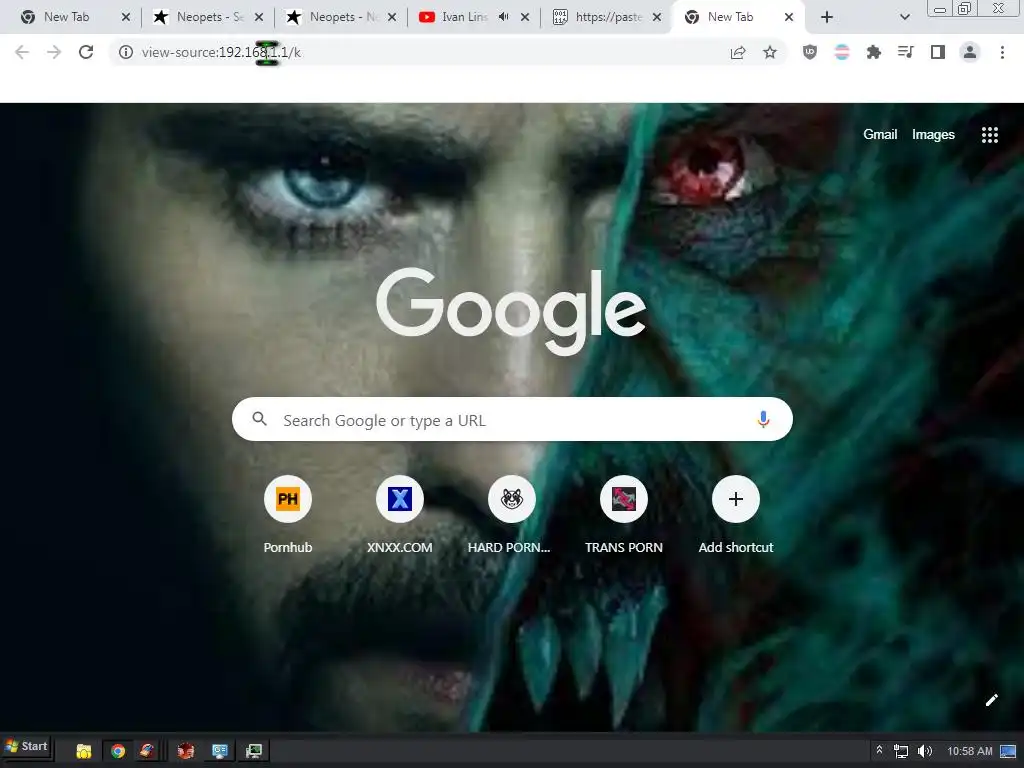Screen dimensions: 1024x768
Task: Open the volume speaker tray icon
Action: tap(925, 751)
